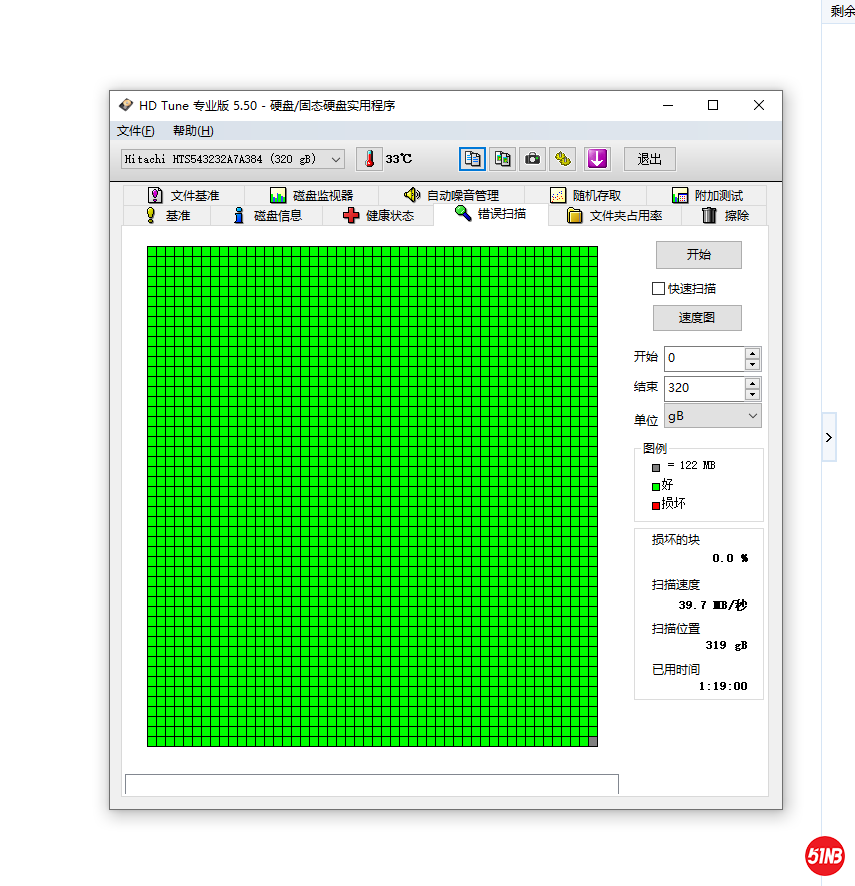Click the 319 gB scan position value
855x886 pixels.
coord(726,645)
